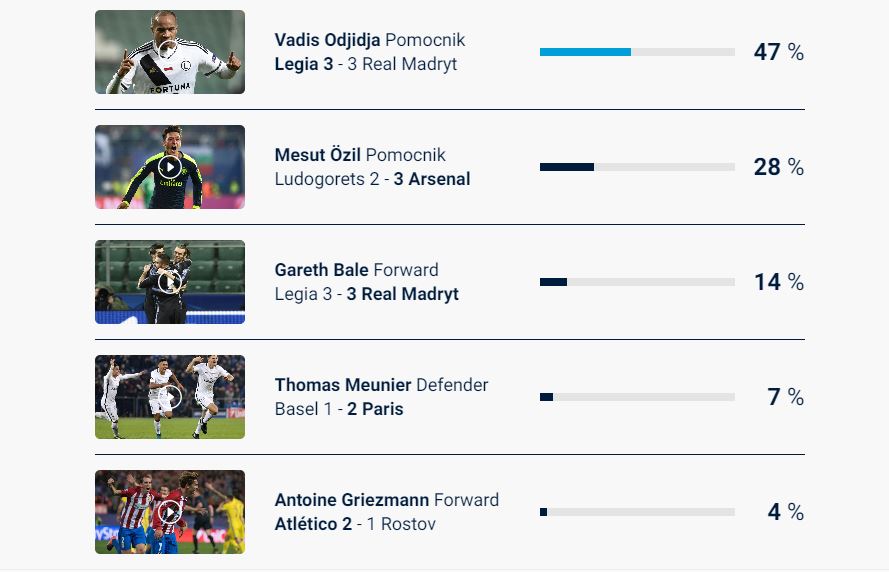Play the Gareth Bale goal video

[x=170, y=282]
